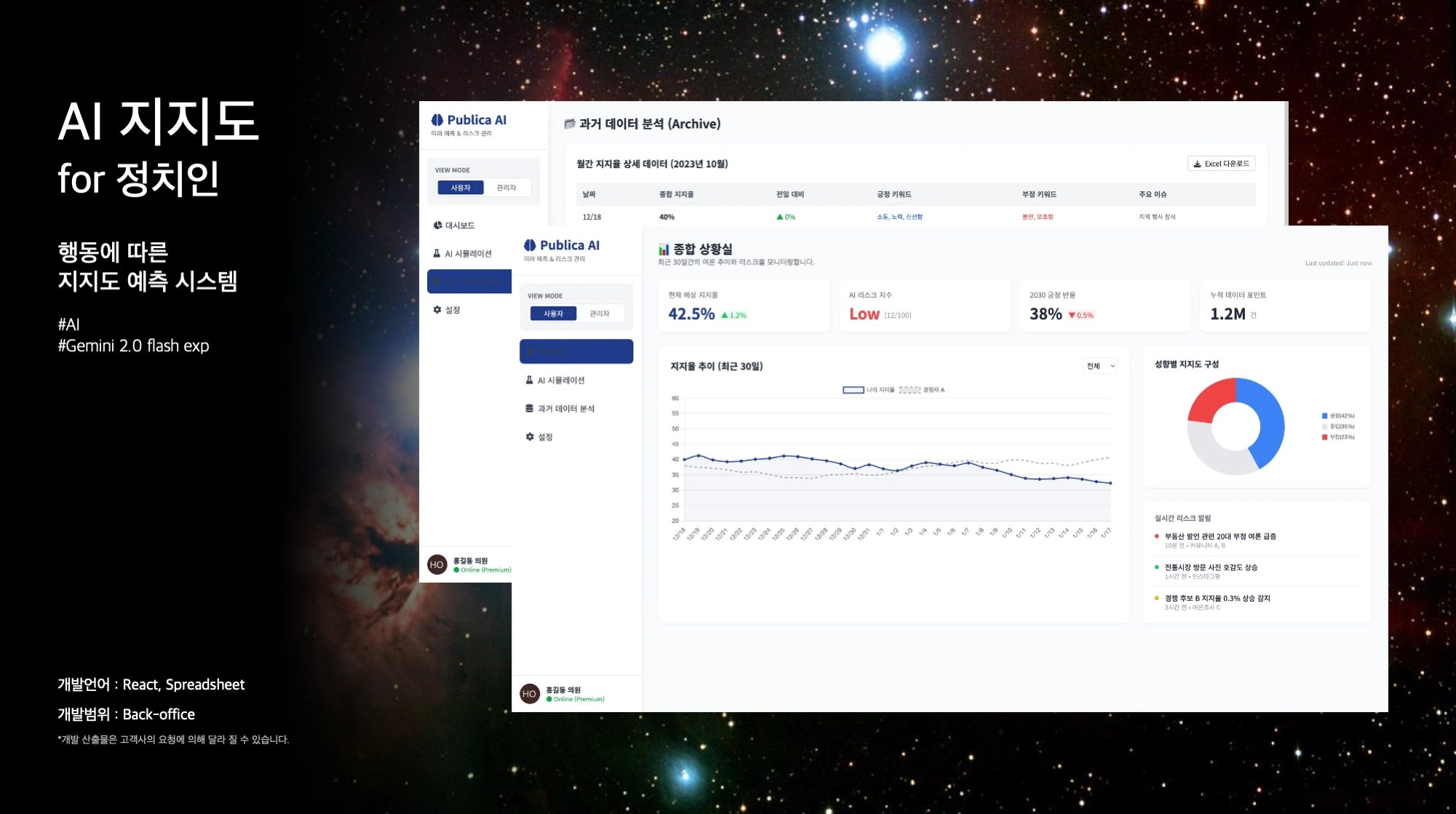Open AI 시뮬레이션 flask icon in the front sidebar
The image size is (1456, 814).
pos(529,380)
